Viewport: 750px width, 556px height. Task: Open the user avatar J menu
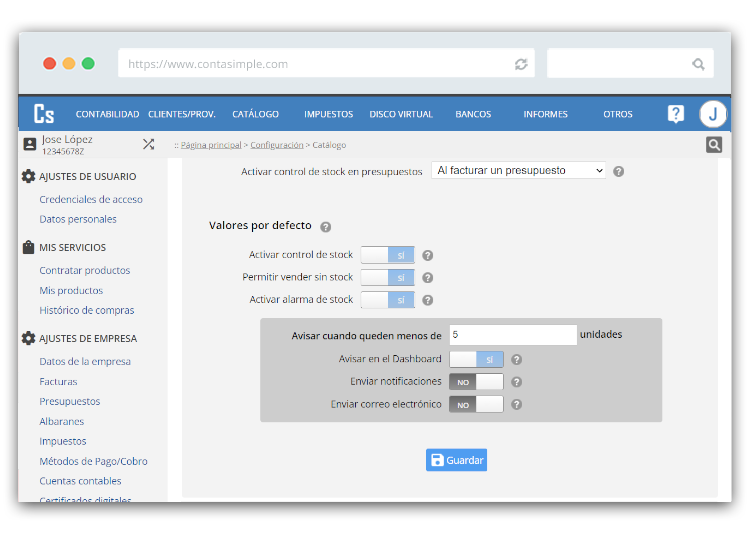[x=712, y=114]
